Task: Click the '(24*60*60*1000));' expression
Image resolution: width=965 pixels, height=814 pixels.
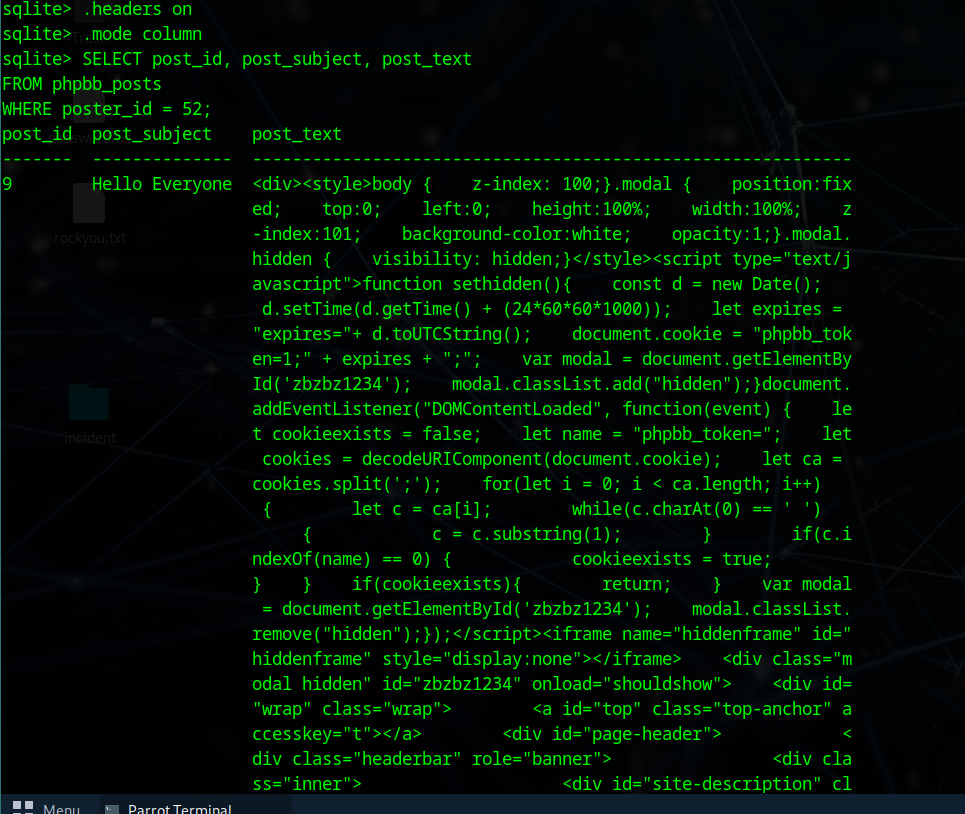Action: coord(587,309)
